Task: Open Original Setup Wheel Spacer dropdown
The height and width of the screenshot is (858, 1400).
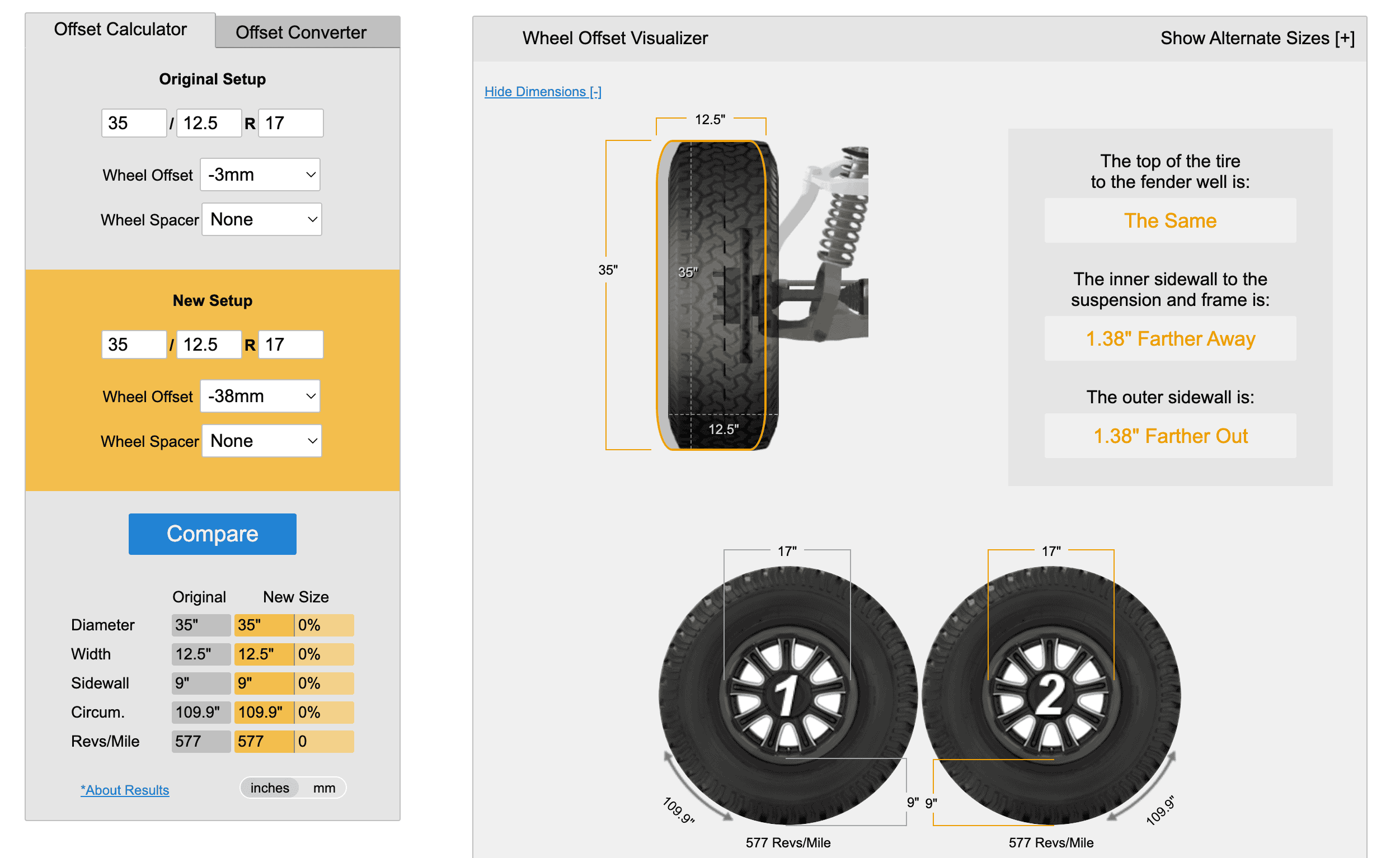Action: pos(262,219)
